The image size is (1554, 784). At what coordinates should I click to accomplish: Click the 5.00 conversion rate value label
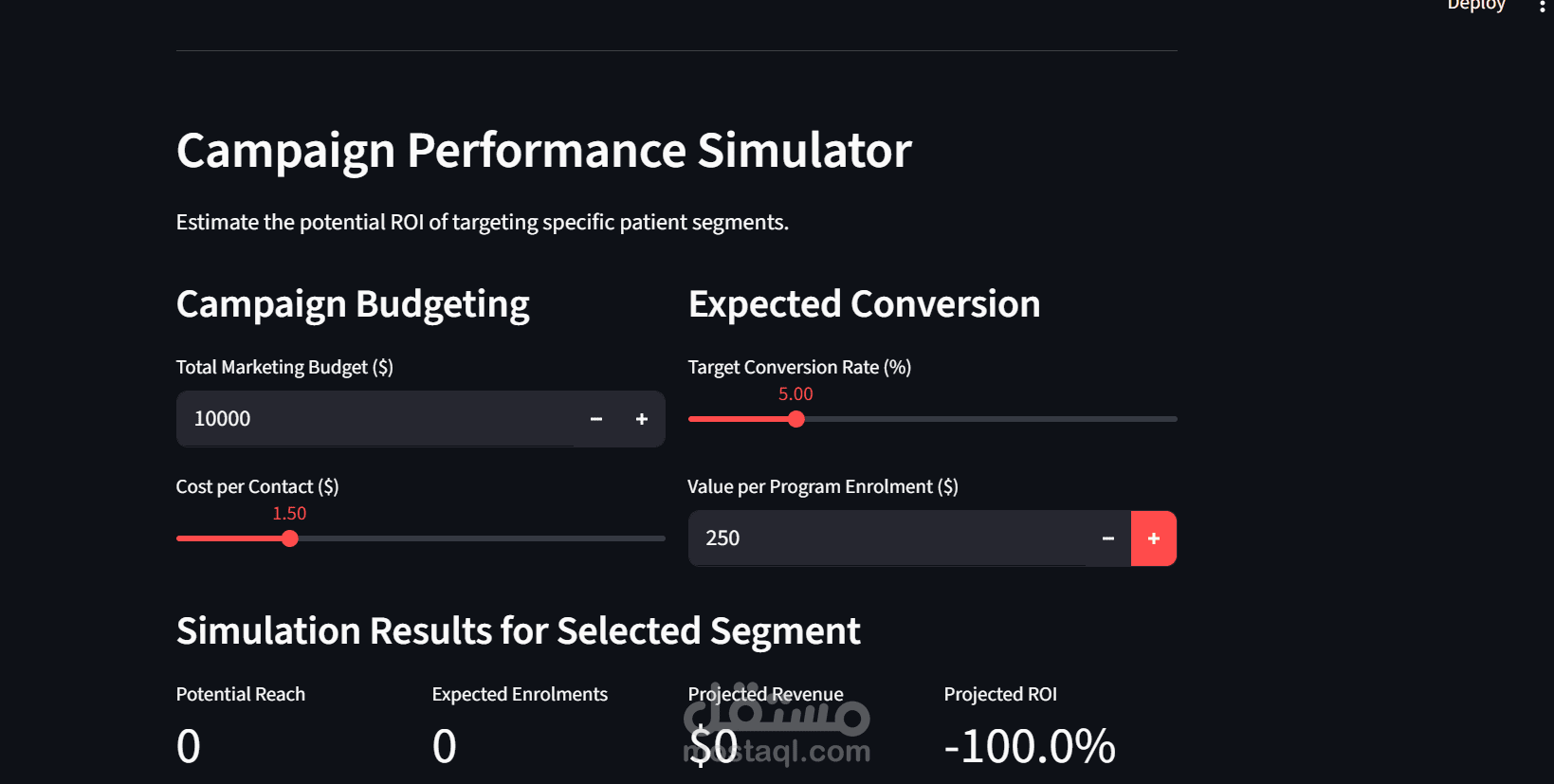(795, 394)
